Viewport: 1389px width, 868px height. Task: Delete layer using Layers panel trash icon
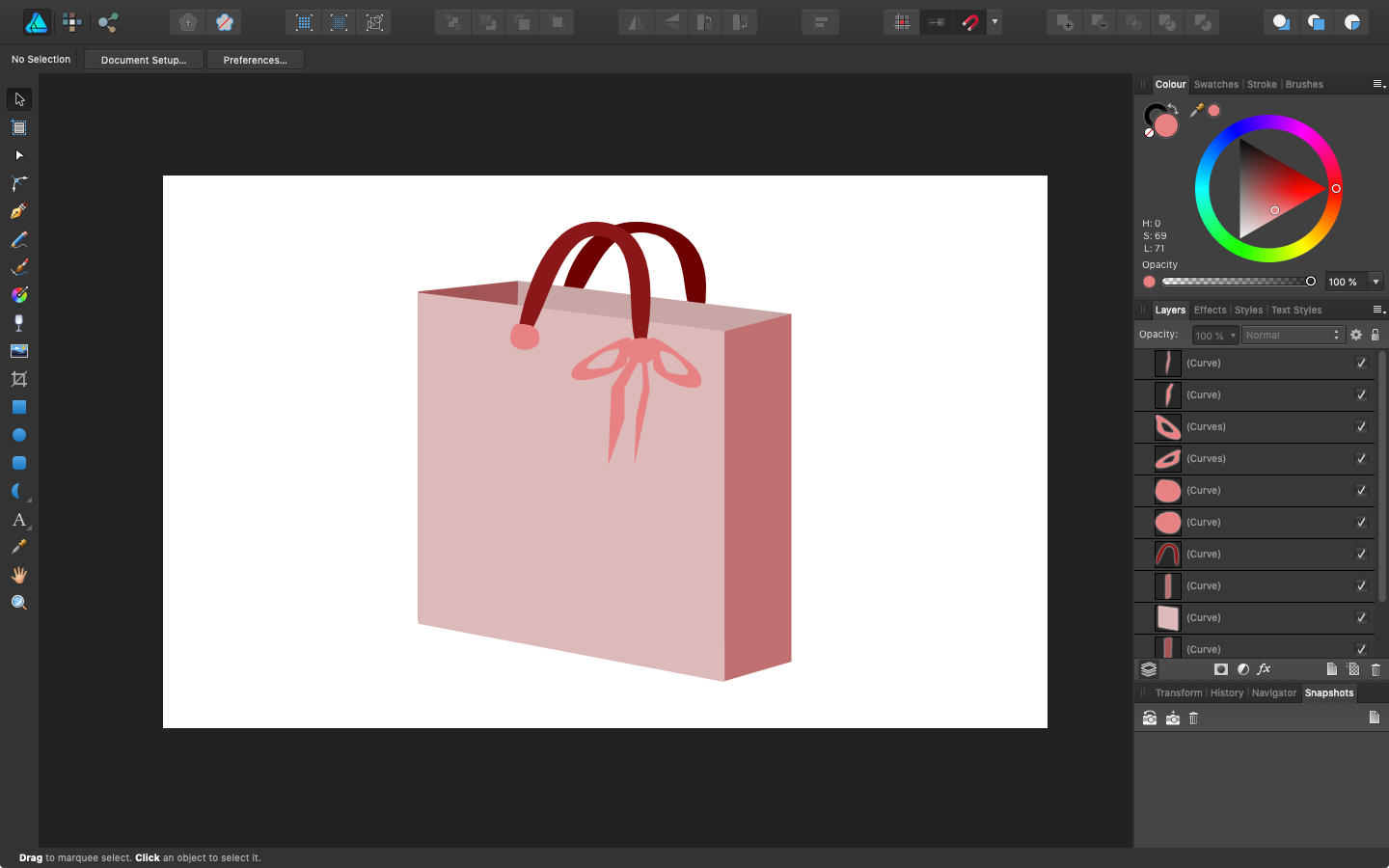[x=1375, y=669]
